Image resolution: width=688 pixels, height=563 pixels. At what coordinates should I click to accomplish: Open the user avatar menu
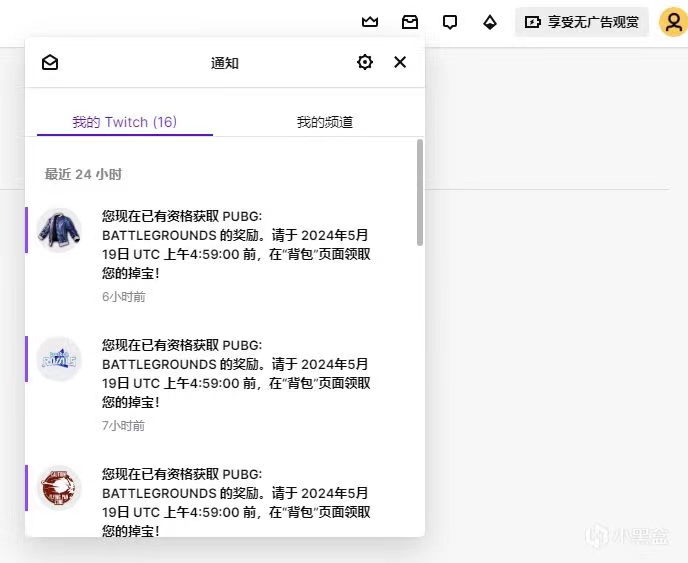coord(671,22)
